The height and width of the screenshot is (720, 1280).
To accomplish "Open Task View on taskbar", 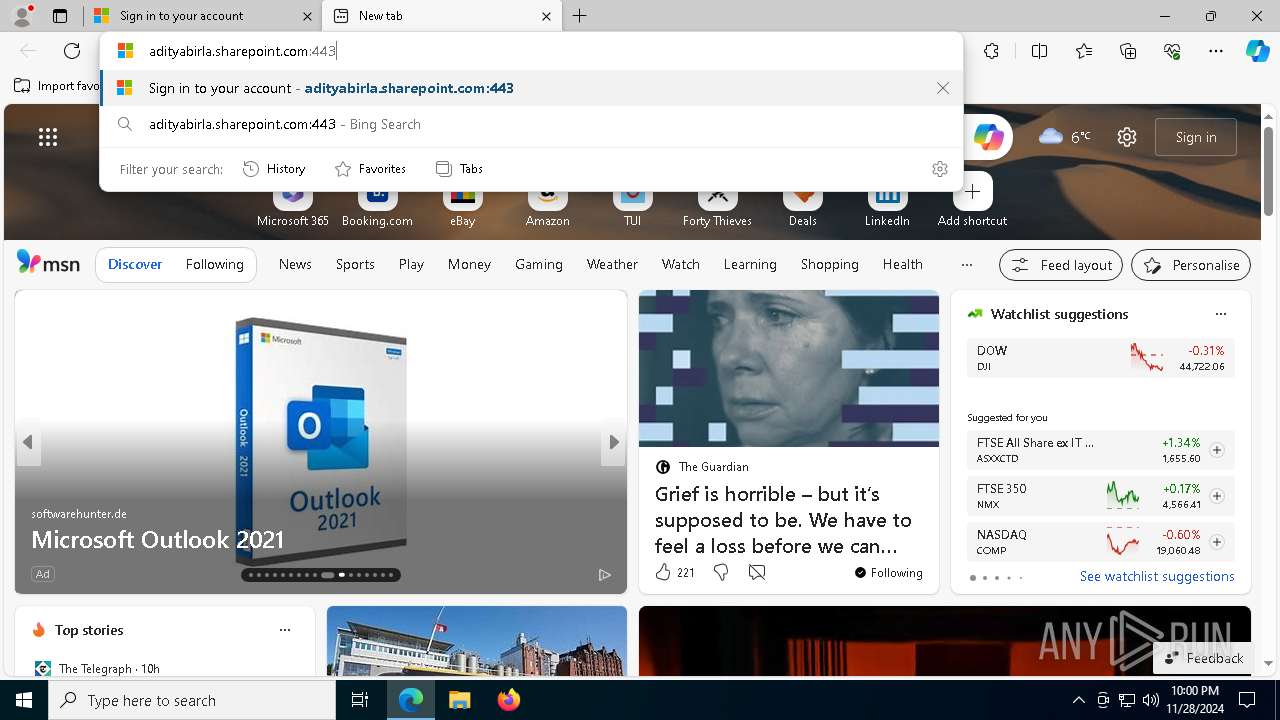I will coord(360,700).
